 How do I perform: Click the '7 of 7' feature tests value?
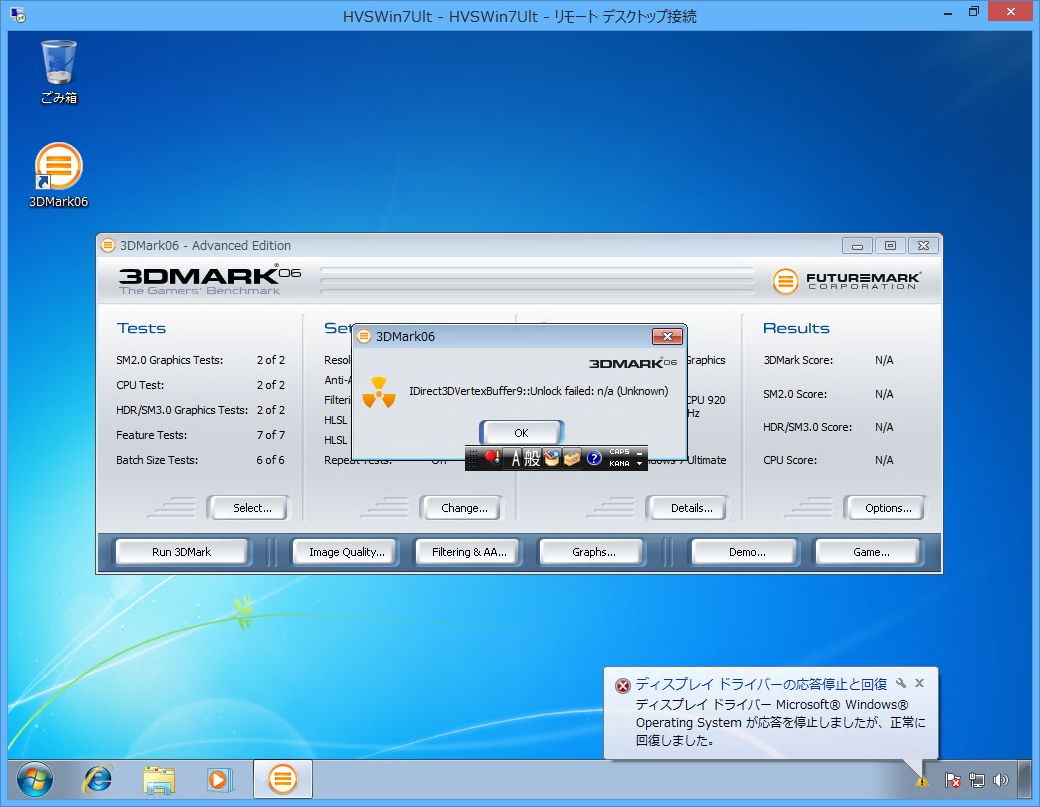pyautogui.click(x=271, y=435)
